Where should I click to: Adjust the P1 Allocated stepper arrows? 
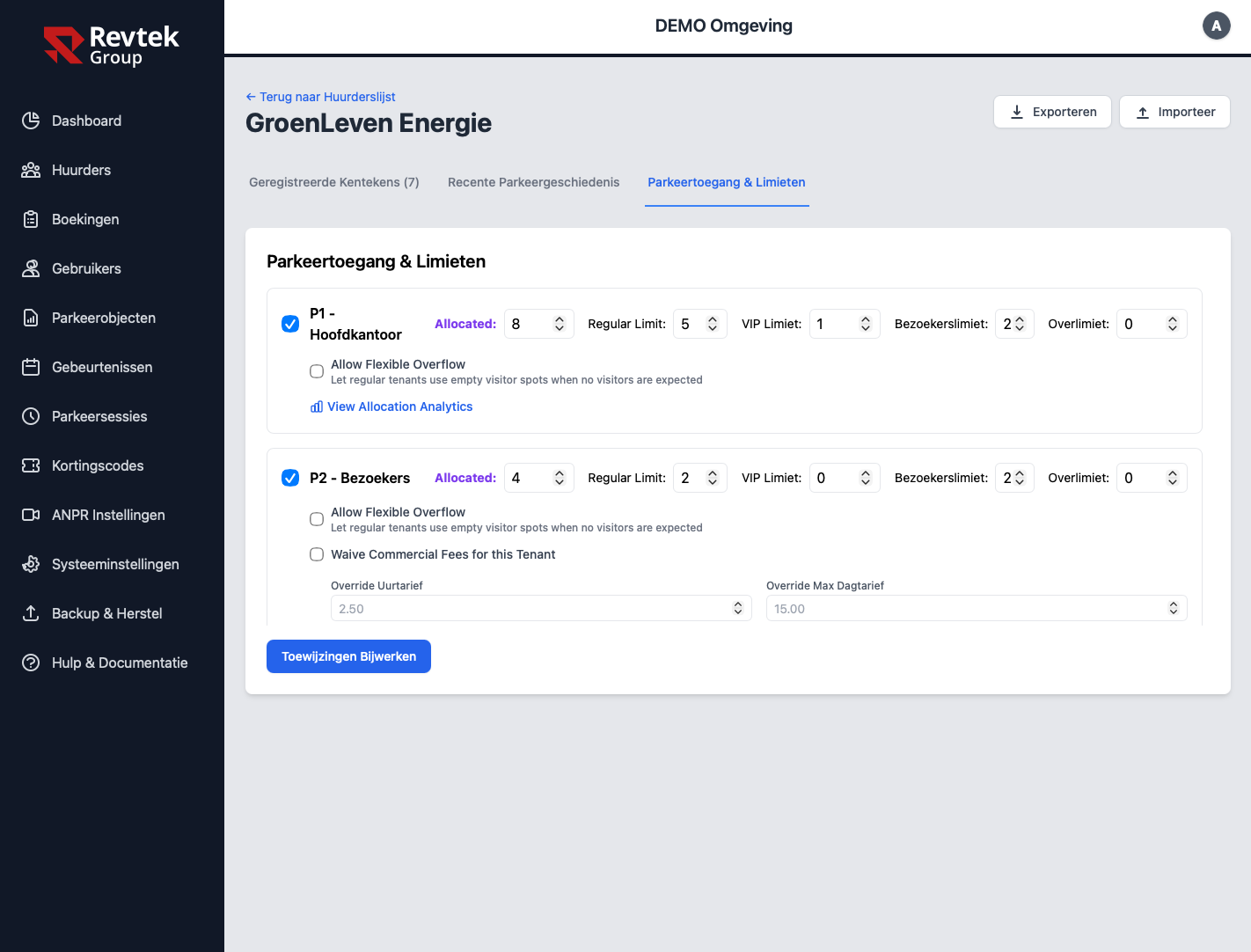[560, 324]
